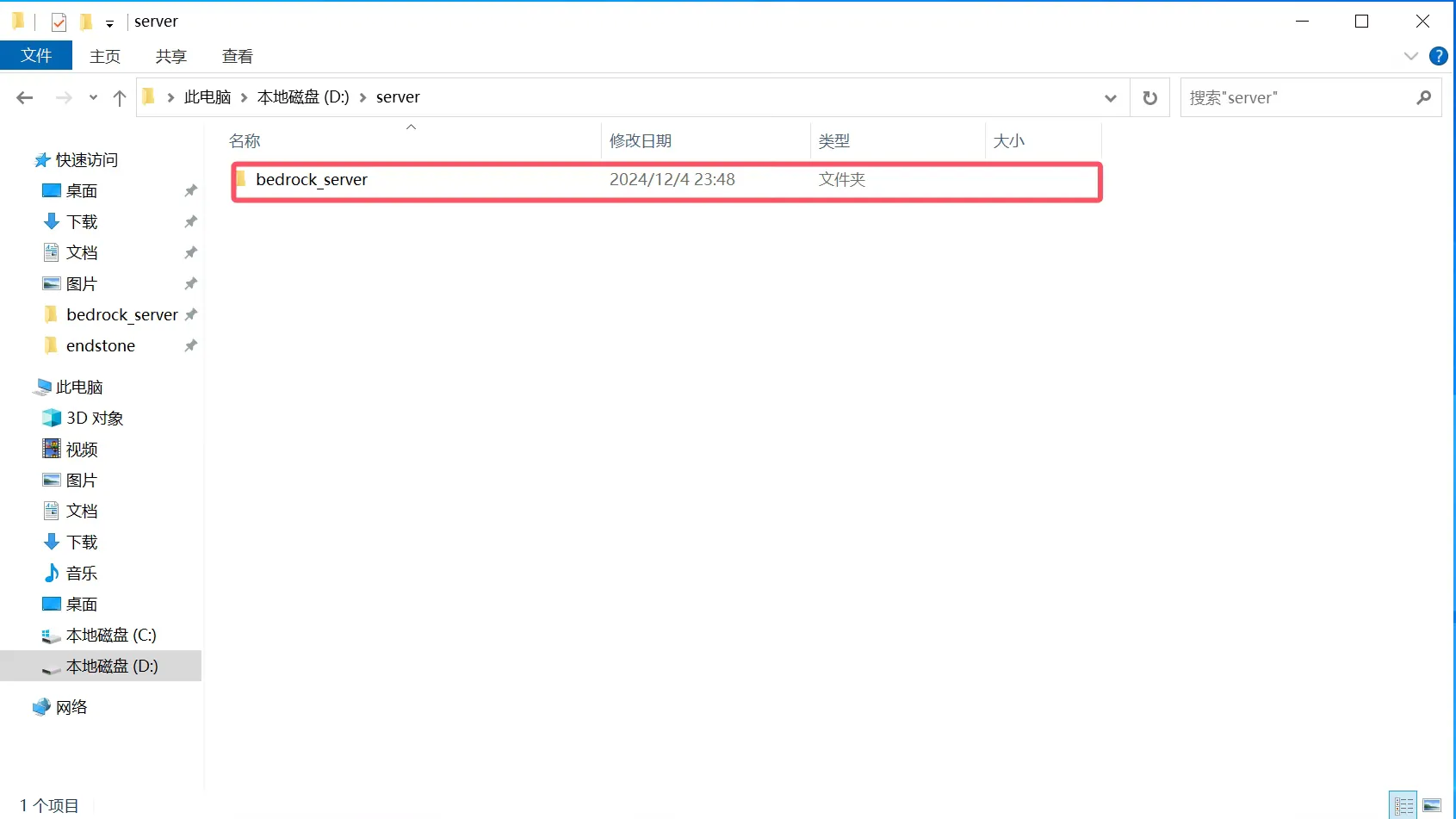Select the bedrock_server folder in file list
The image size is (1456, 819).
click(x=312, y=180)
